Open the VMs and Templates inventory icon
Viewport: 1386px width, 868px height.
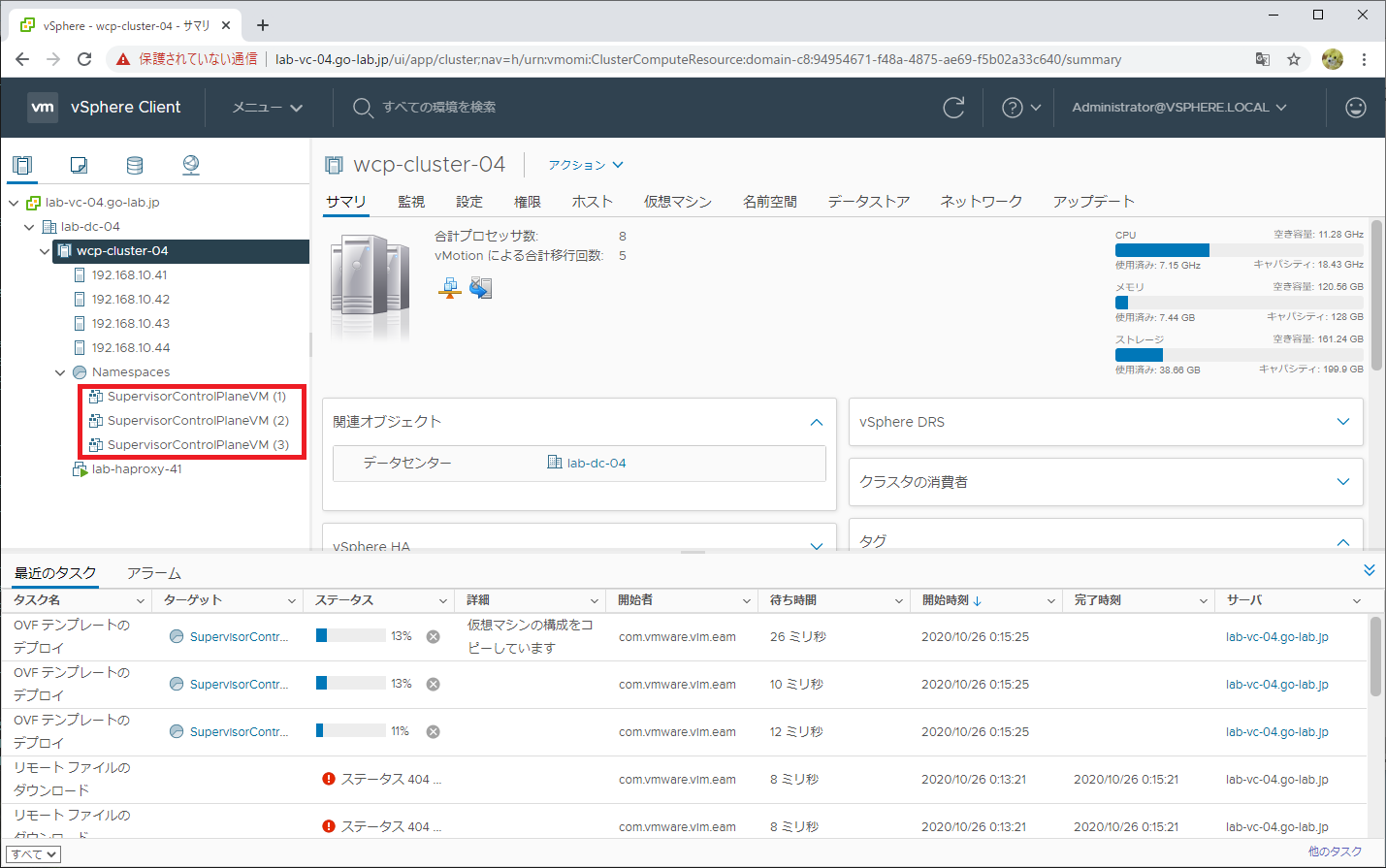tap(80, 165)
